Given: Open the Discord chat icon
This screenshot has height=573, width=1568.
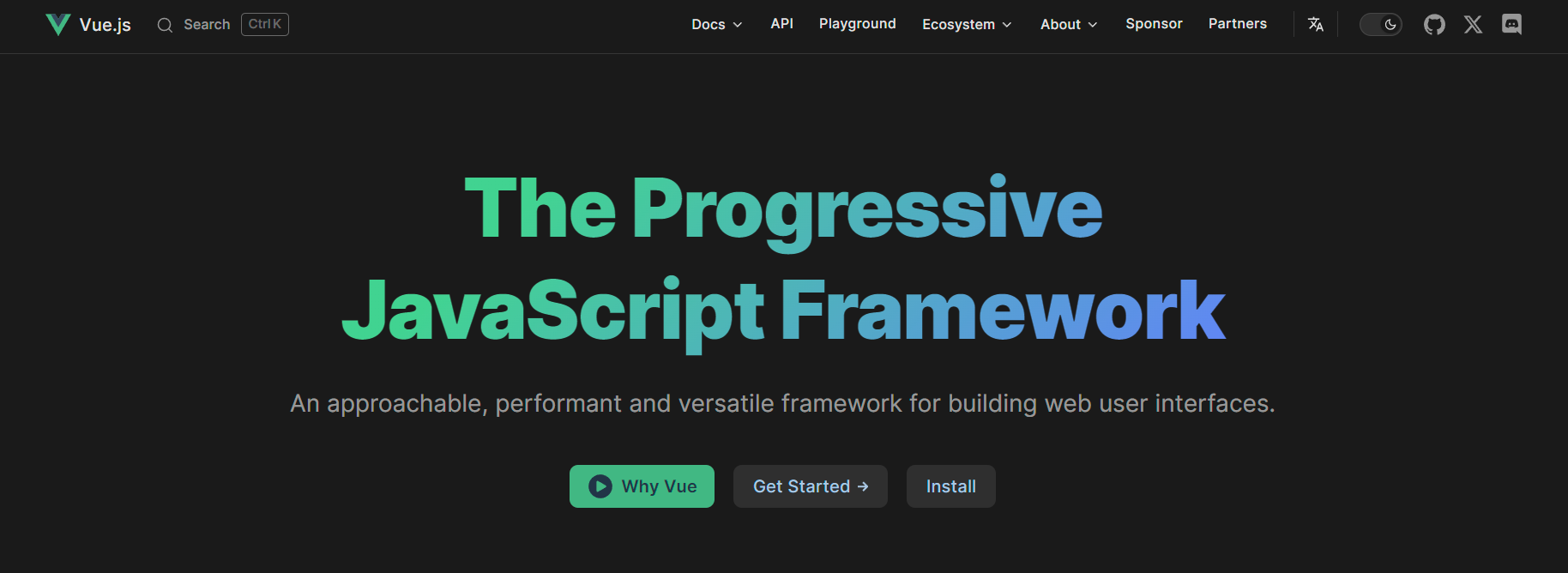Looking at the screenshot, I should pos(1511,24).
